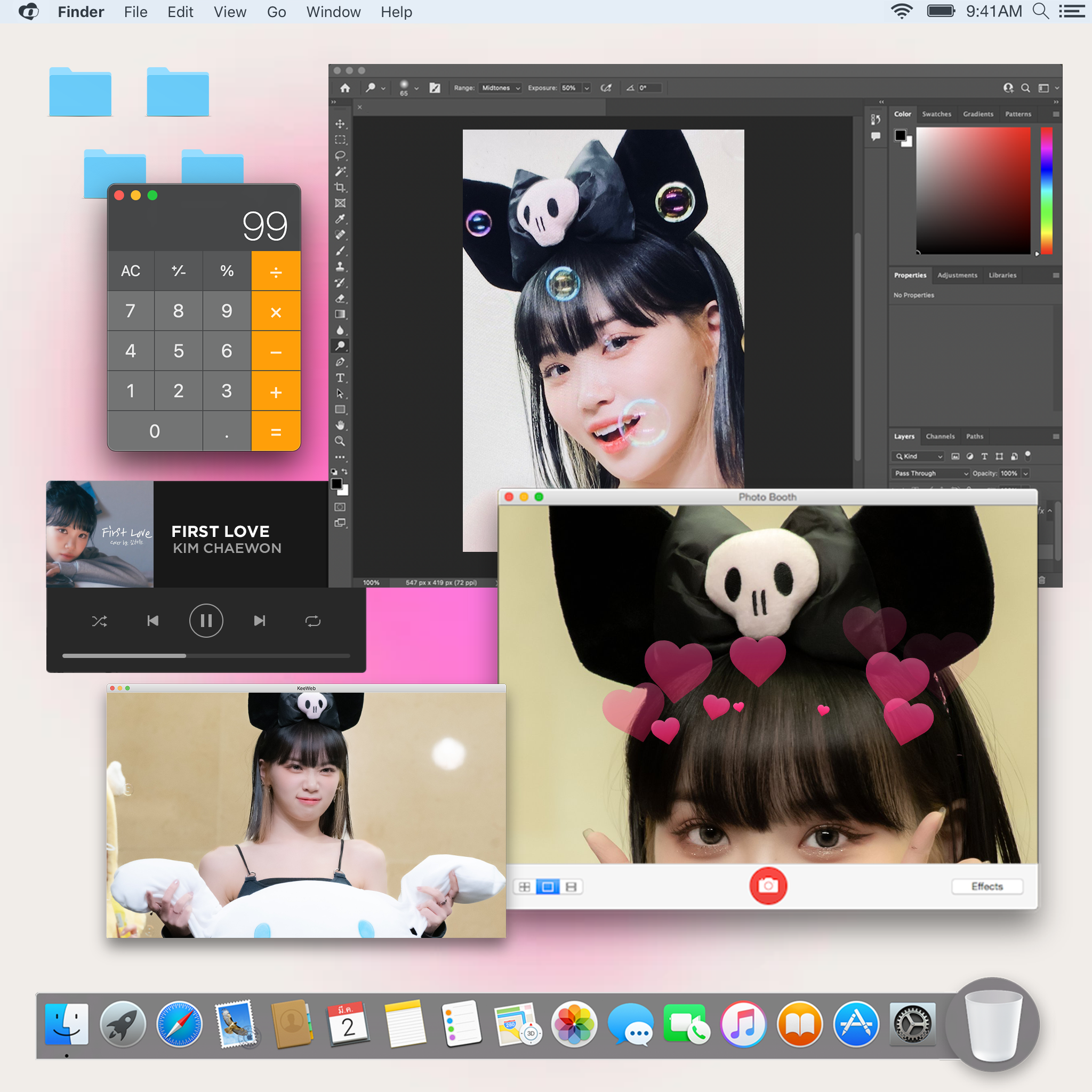Select the Hand tool
The image size is (1092, 1092).
[340, 425]
